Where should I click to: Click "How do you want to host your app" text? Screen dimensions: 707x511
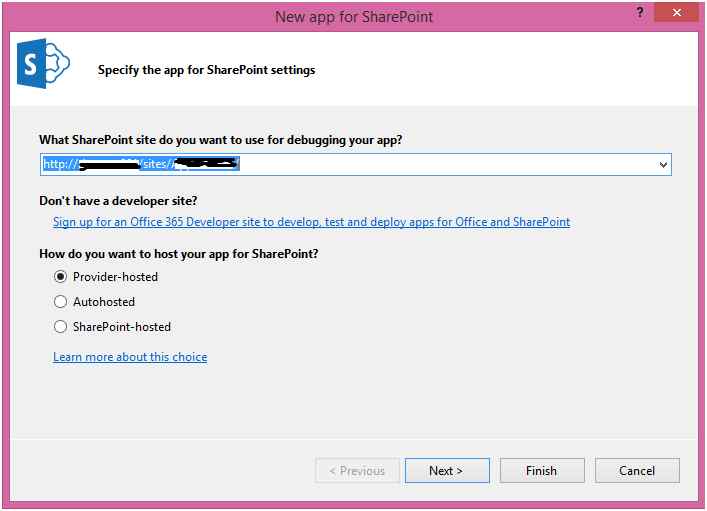179,254
